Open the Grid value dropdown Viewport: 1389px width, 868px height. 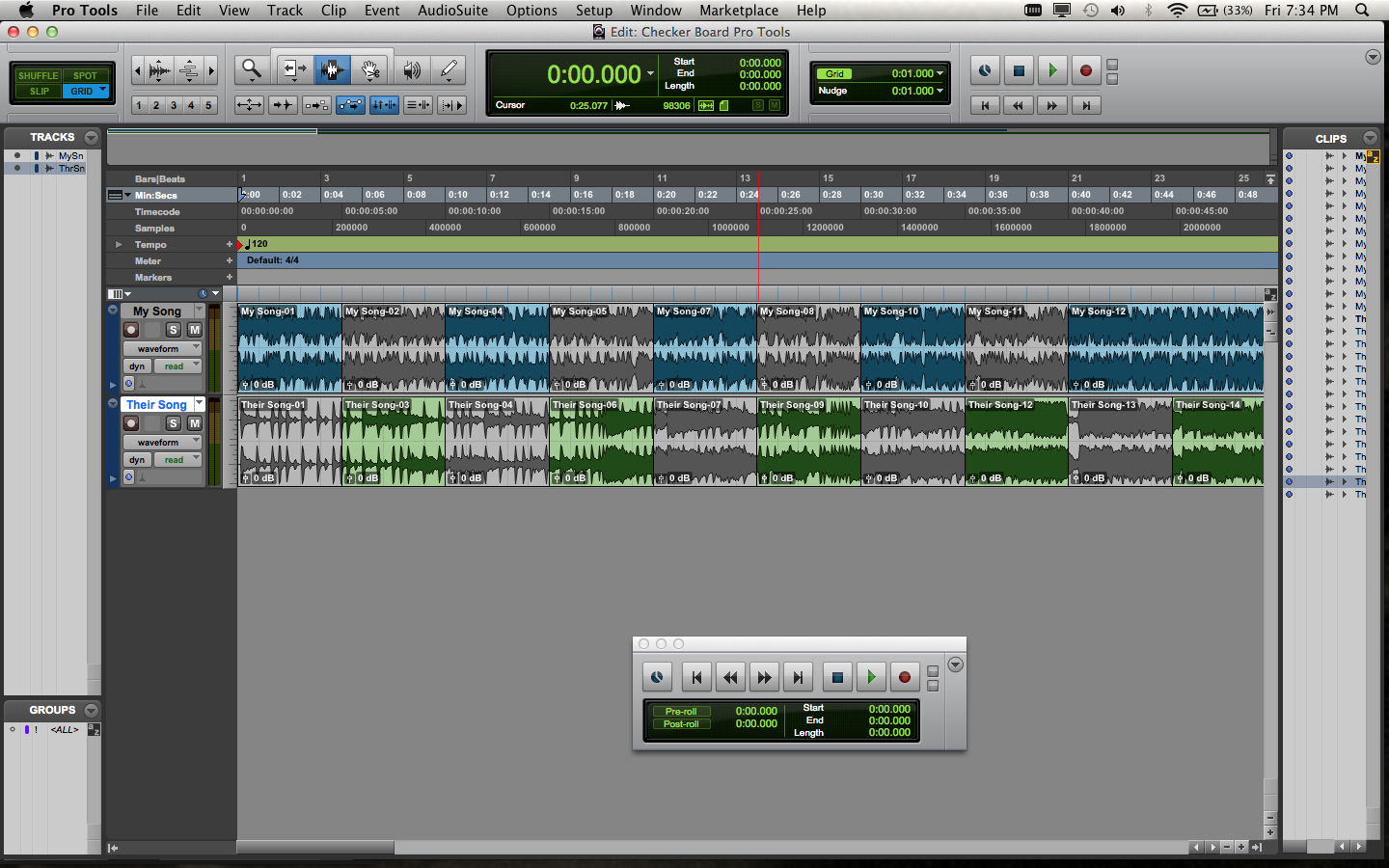click(940, 73)
